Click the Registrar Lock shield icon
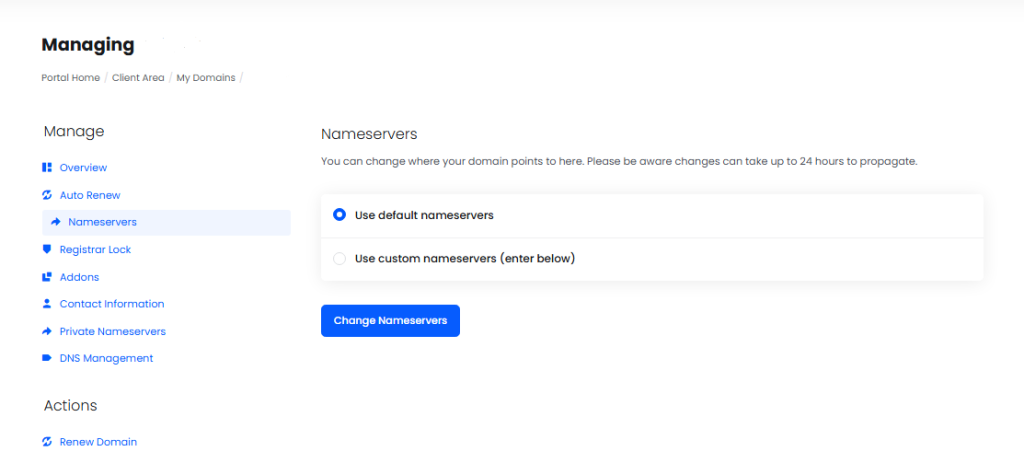This screenshot has width=1024, height=463. pyautogui.click(x=47, y=249)
